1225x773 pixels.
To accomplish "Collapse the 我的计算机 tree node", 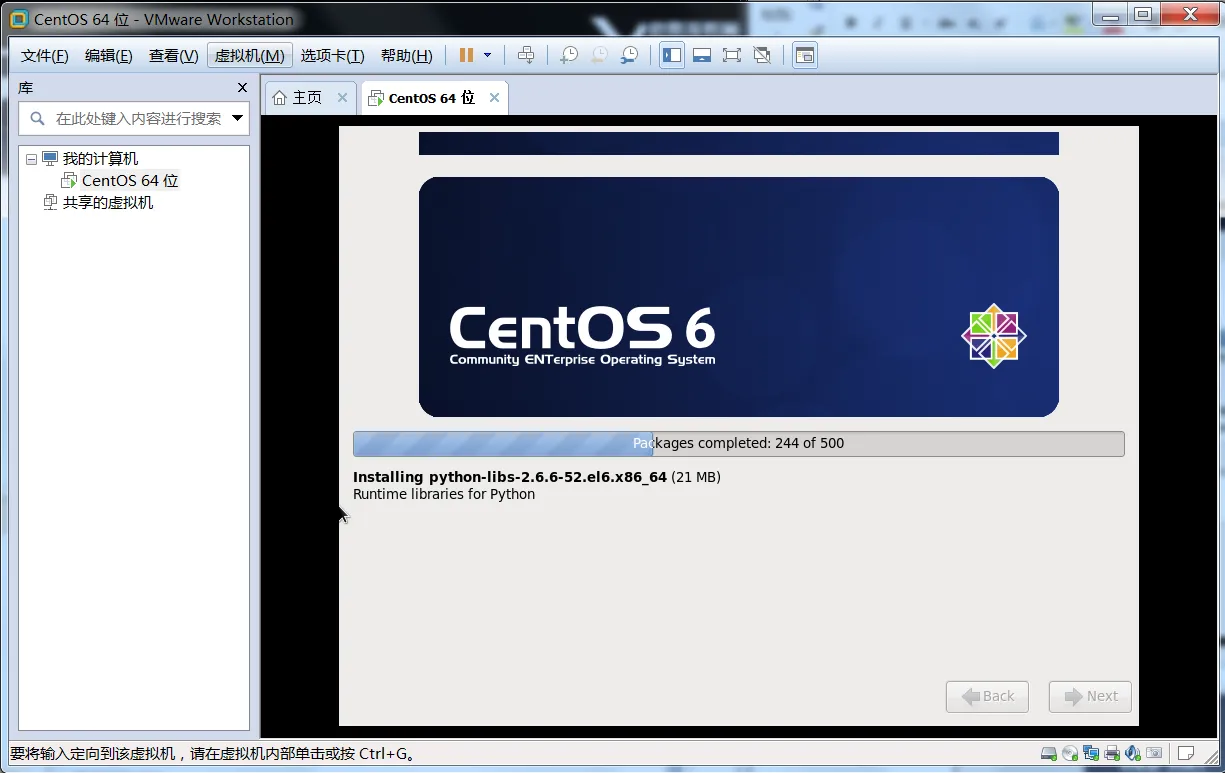I will point(31,159).
